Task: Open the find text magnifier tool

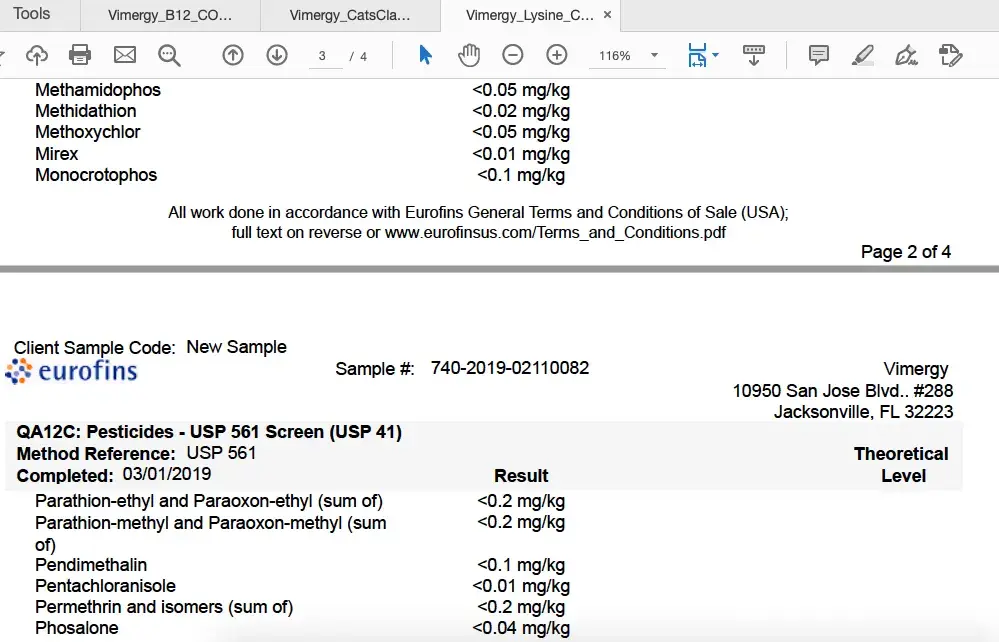Action: (169, 56)
